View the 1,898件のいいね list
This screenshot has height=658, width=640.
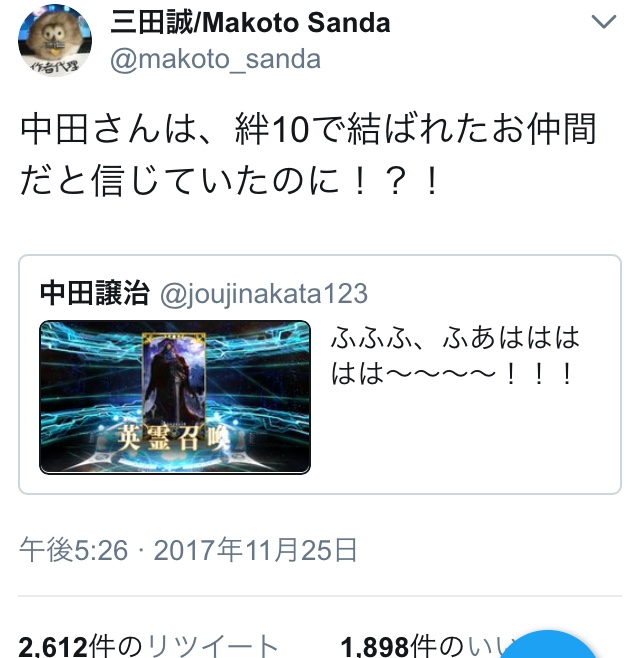tap(424, 646)
